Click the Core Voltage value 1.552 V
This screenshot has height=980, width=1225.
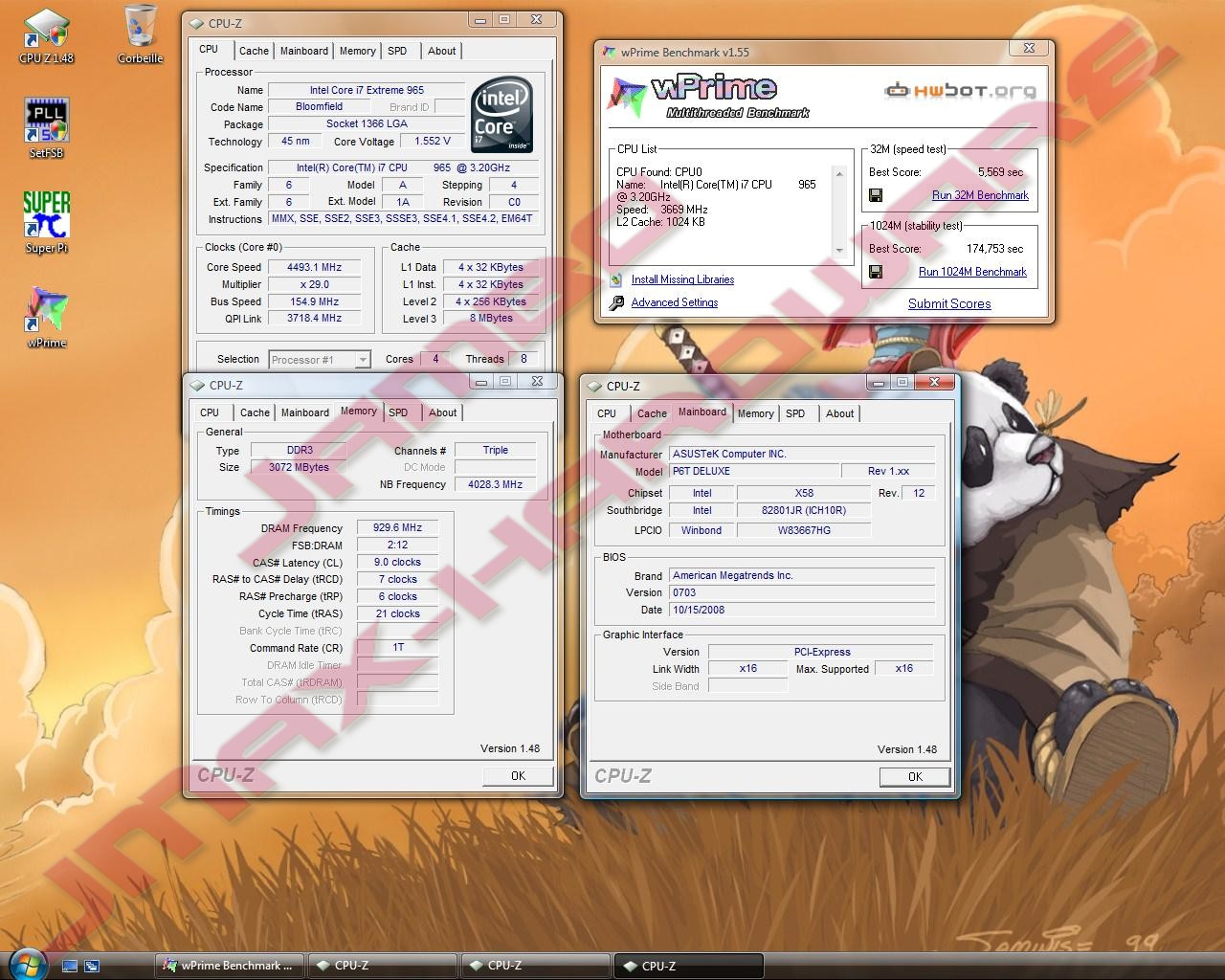(432, 141)
